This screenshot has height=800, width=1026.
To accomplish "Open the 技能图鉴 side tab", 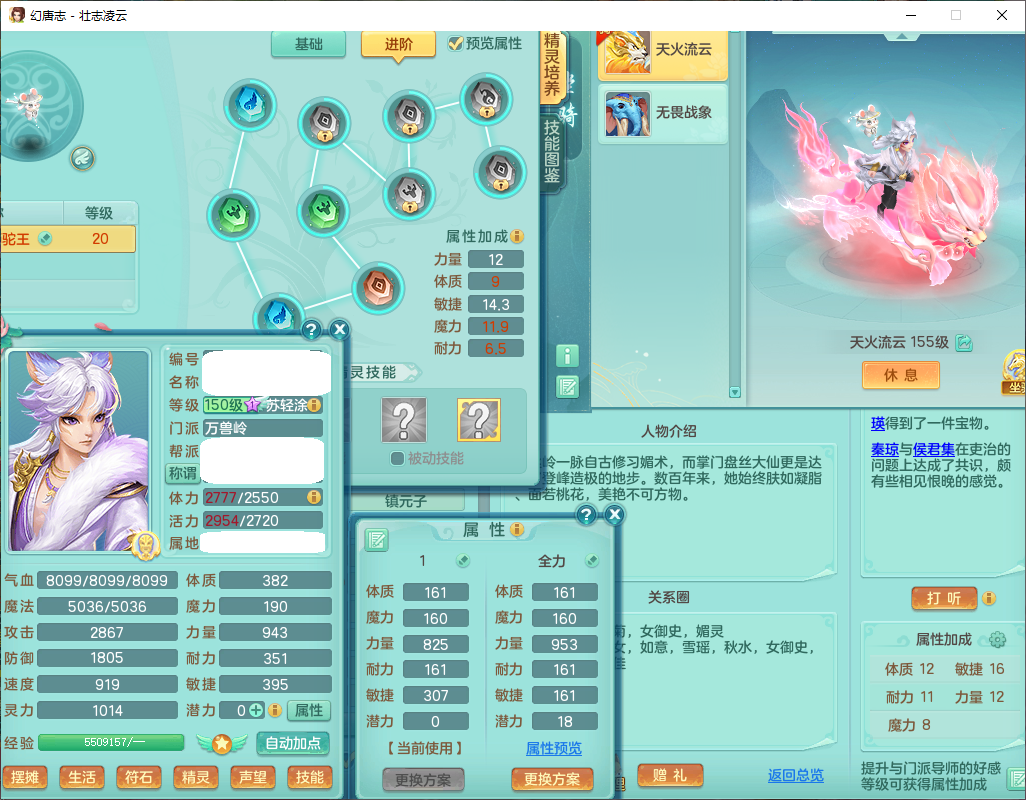I will click(x=552, y=150).
